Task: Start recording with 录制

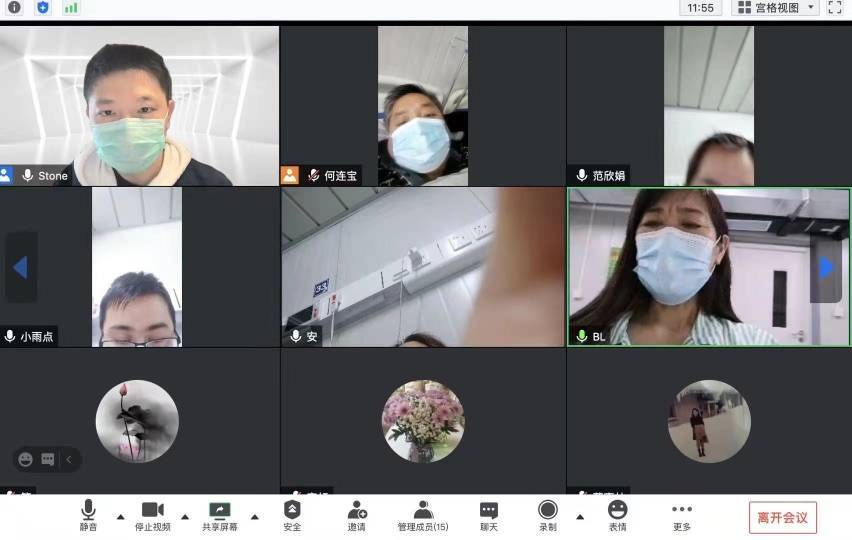Action: click(x=548, y=516)
